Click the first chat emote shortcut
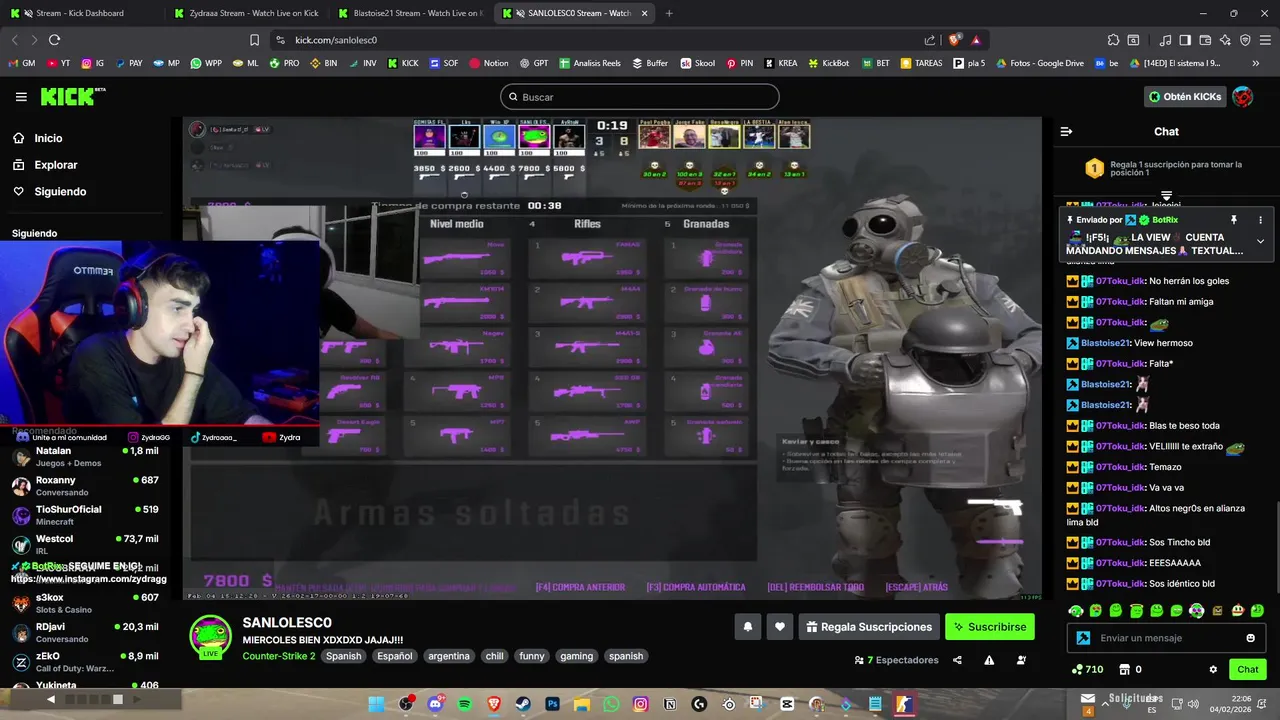Image resolution: width=1280 pixels, height=720 pixels. [1075, 611]
